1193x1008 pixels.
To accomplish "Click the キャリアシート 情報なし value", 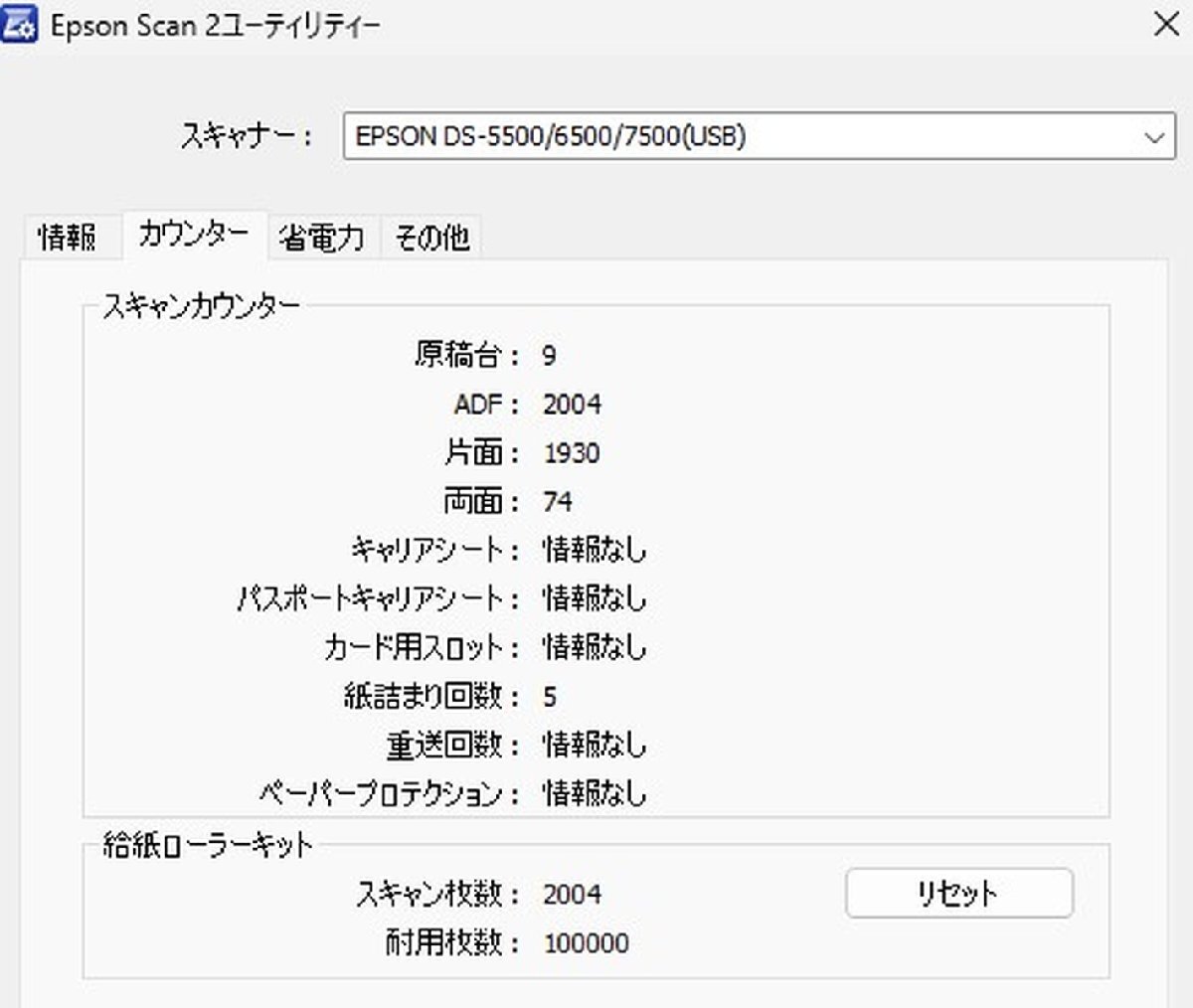I will (x=595, y=550).
